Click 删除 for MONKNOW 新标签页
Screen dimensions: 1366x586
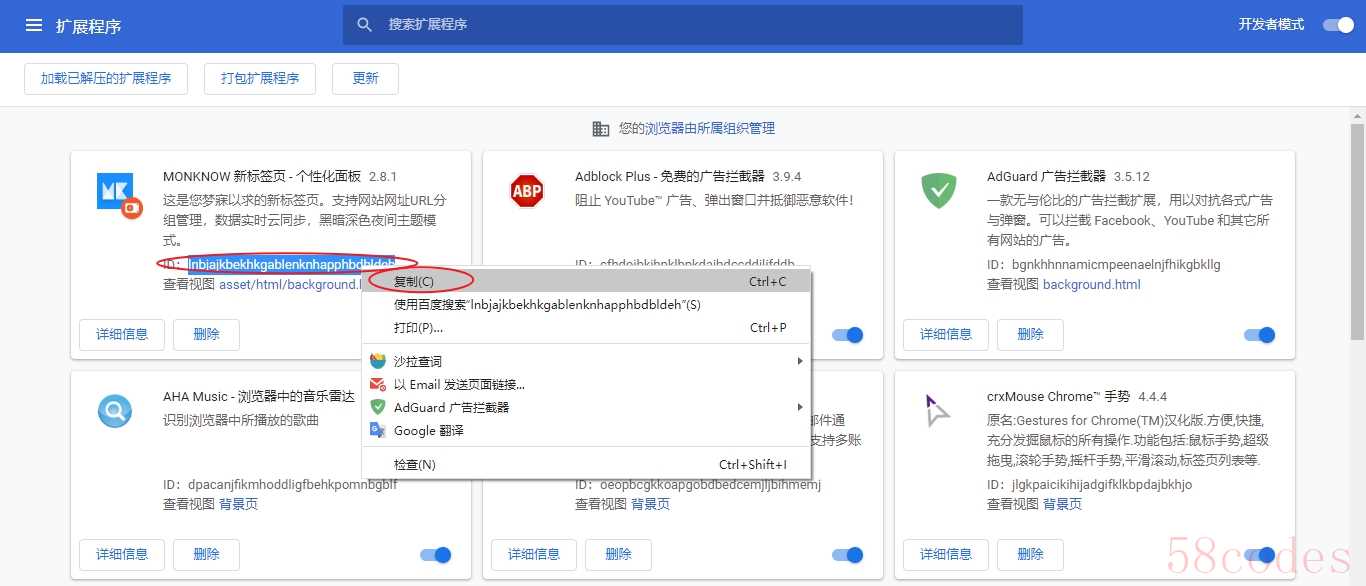206,334
